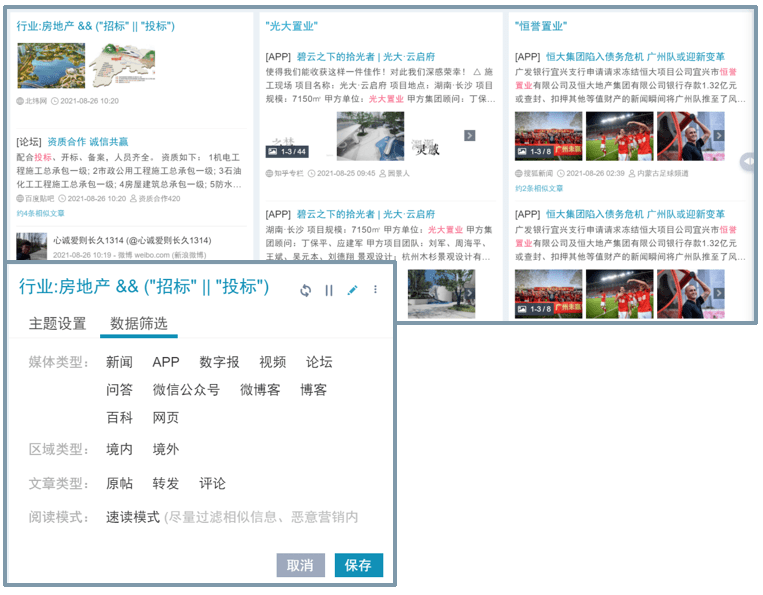Select 网页 media type

(x=166, y=417)
